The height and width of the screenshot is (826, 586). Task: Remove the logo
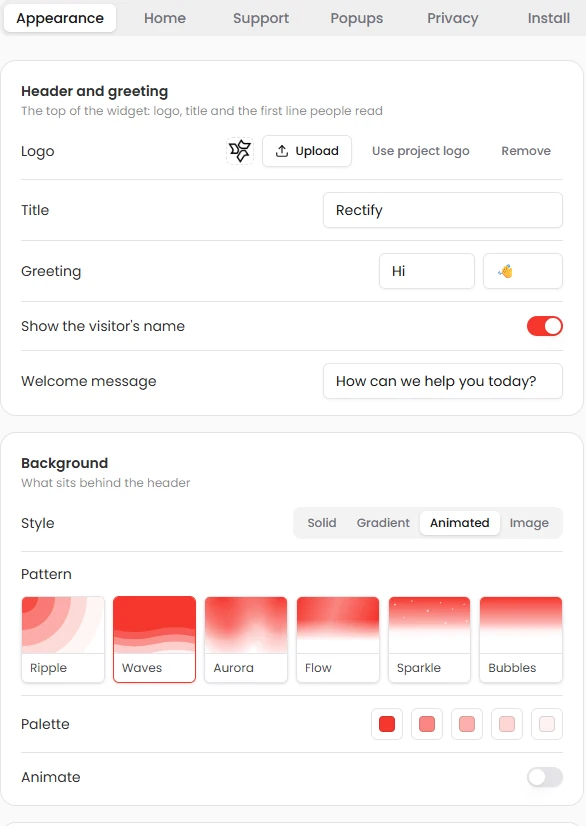pos(526,151)
